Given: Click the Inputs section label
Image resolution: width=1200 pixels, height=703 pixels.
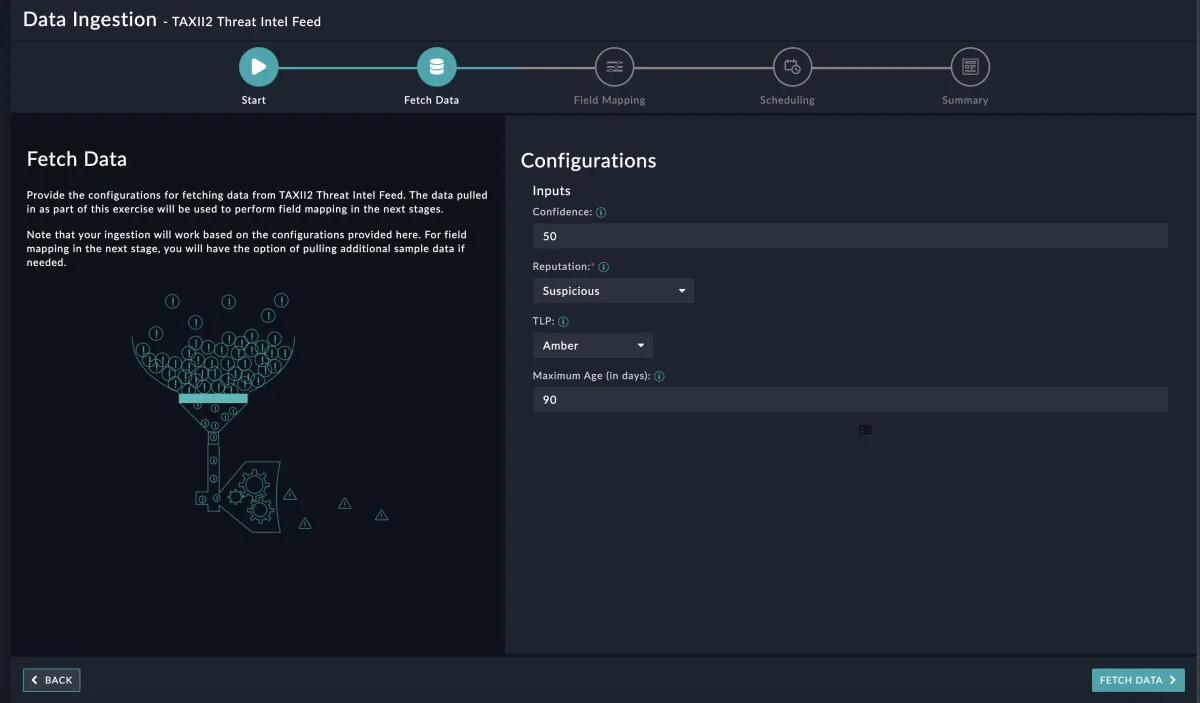Looking at the screenshot, I should (552, 191).
